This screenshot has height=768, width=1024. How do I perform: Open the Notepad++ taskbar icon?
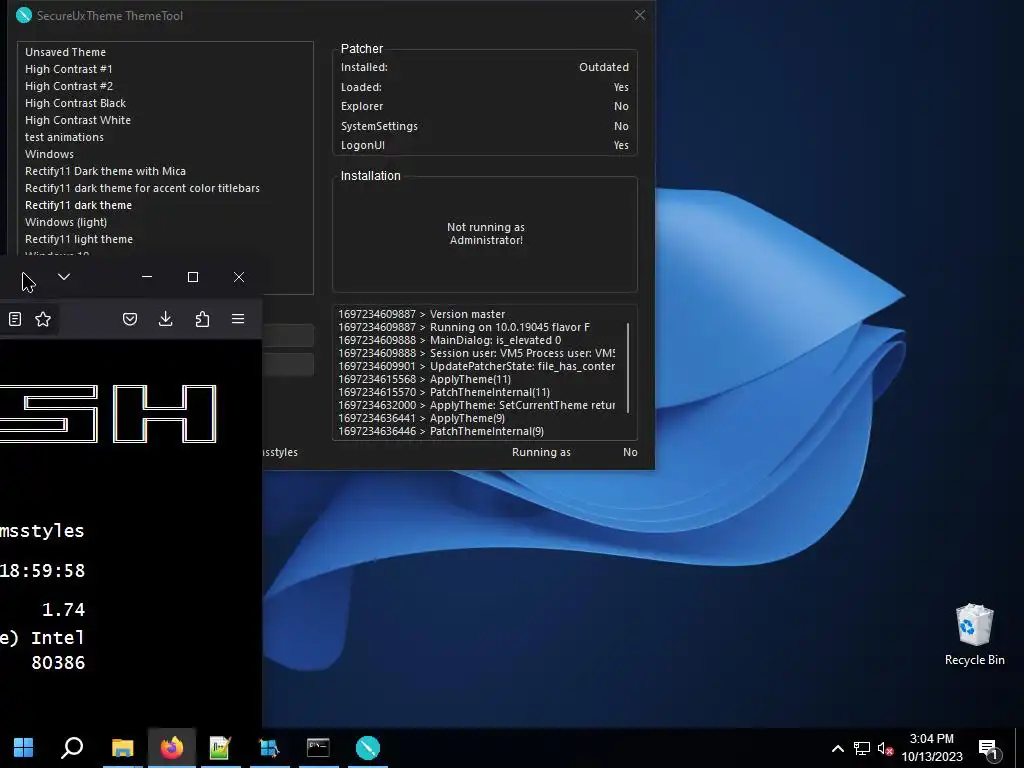tap(220, 748)
